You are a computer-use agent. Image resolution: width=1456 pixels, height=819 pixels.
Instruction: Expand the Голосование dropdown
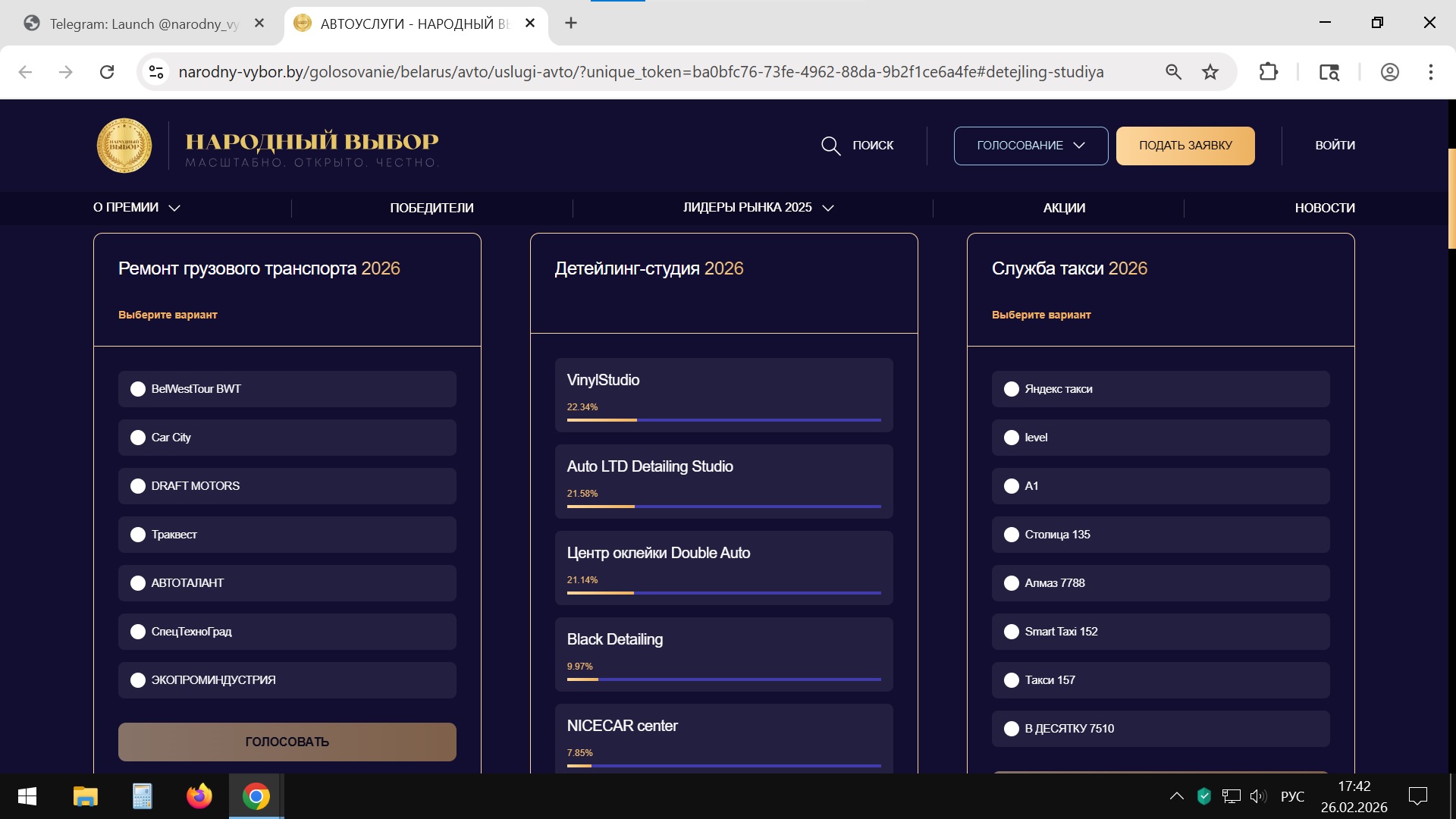tap(1031, 146)
